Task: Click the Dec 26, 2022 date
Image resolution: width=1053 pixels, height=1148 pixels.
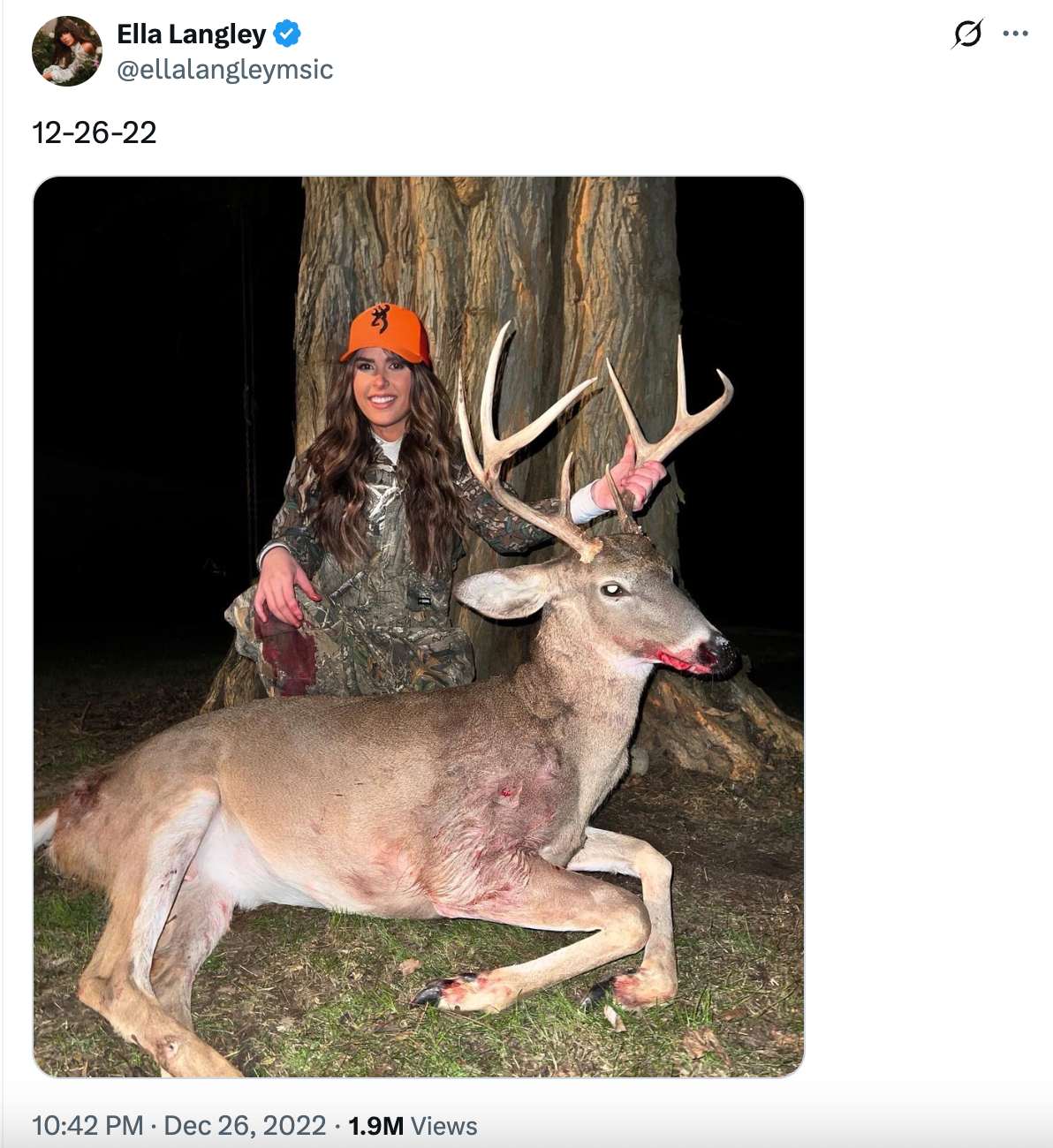Action: tap(245, 1126)
